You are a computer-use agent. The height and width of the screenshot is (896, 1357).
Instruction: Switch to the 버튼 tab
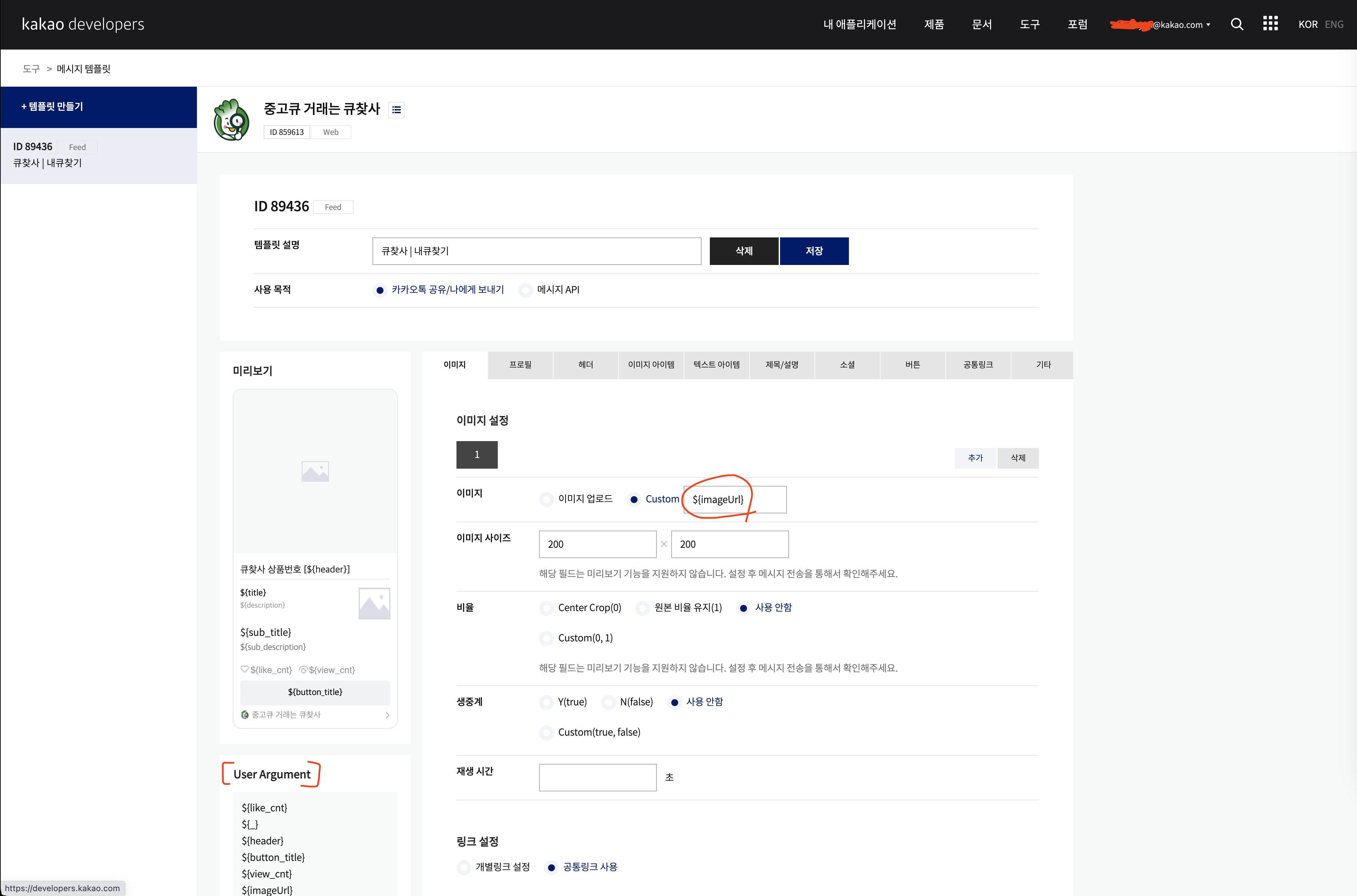click(912, 365)
